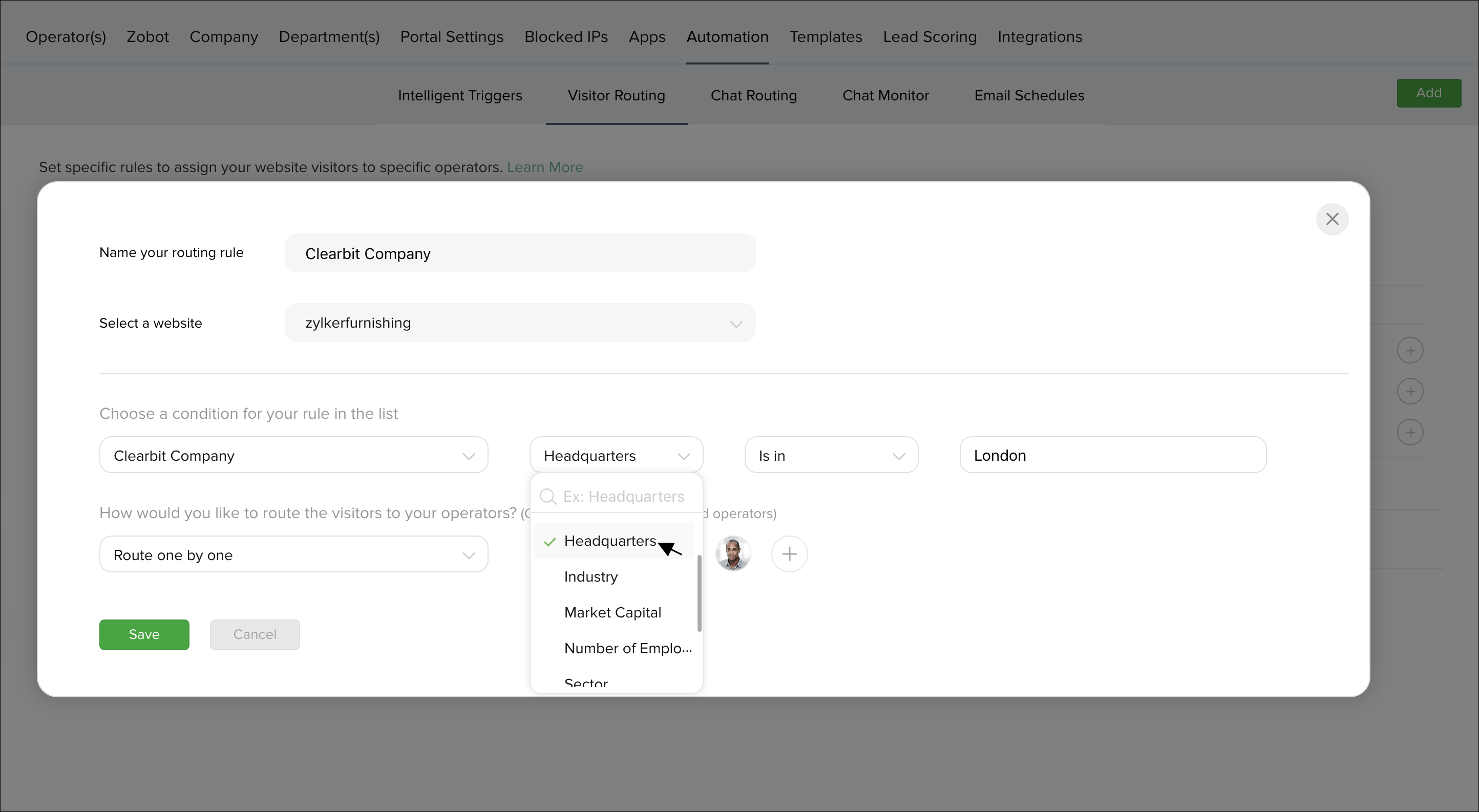
Task: Click the operator avatar thumbnail
Action: pyautogui.click(x=733, y=554)
